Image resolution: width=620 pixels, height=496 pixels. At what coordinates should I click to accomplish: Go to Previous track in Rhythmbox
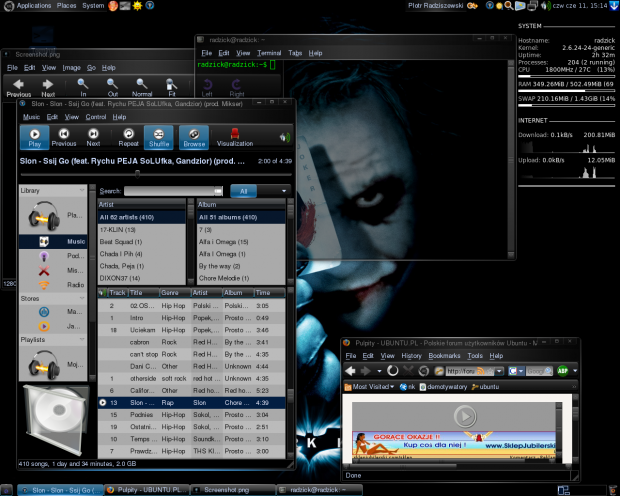coord(64,137)
